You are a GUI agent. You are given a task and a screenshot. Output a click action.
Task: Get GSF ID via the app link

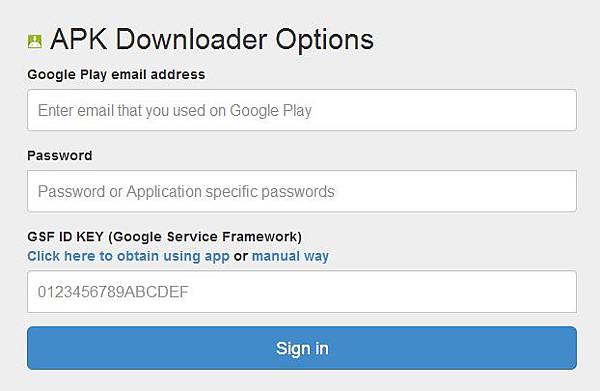(x=128, y=256)
